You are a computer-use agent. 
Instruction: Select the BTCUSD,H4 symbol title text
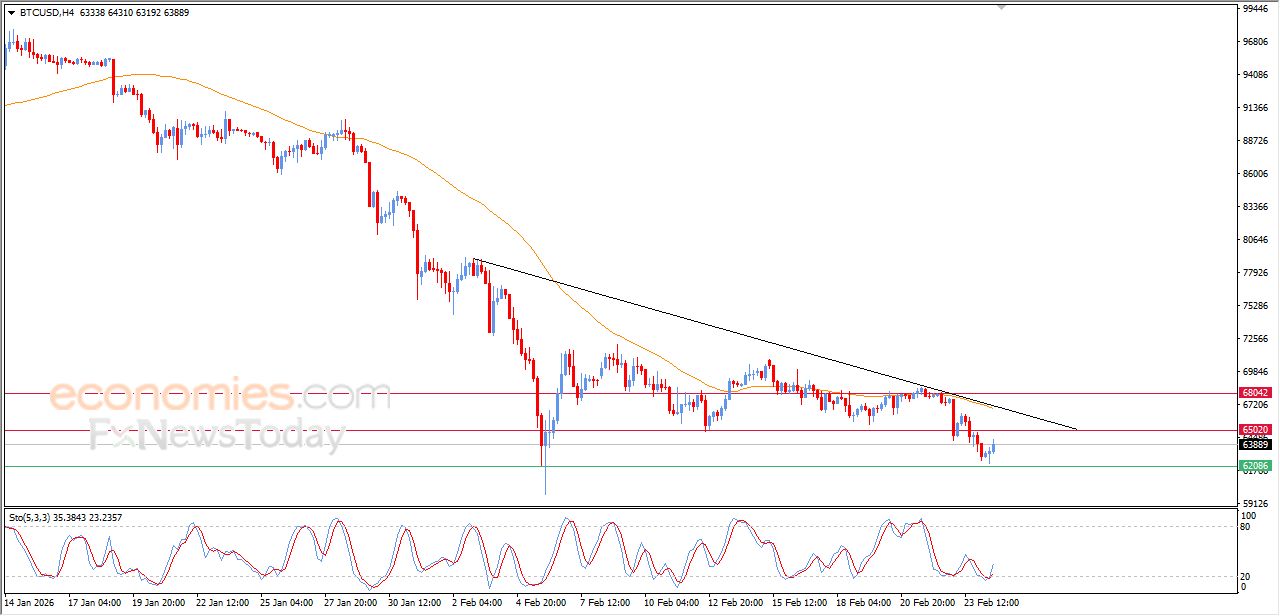point(46,13)
